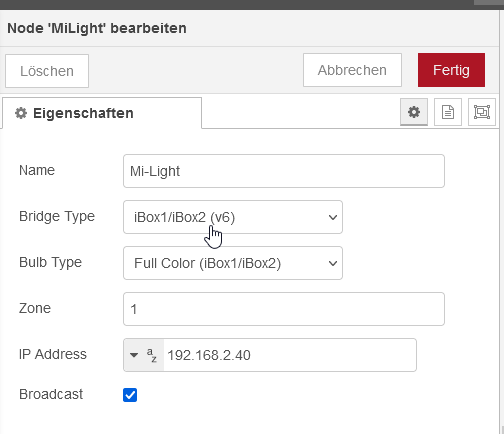Focus the Name input field

coord(284,171)
